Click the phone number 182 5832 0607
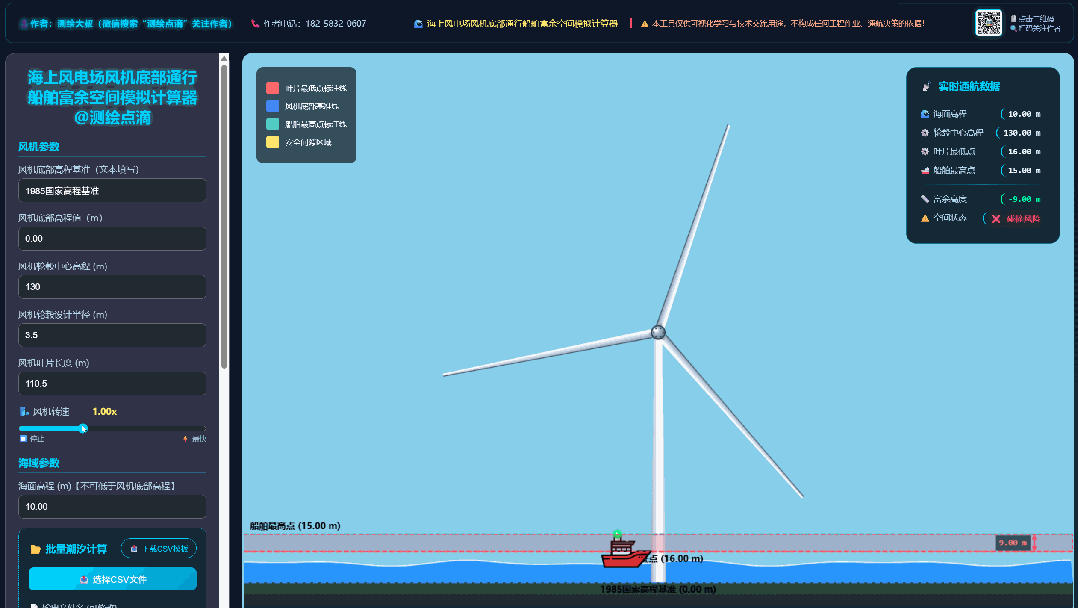Screen dimensions: 1078x608 [x=336, y=23]
